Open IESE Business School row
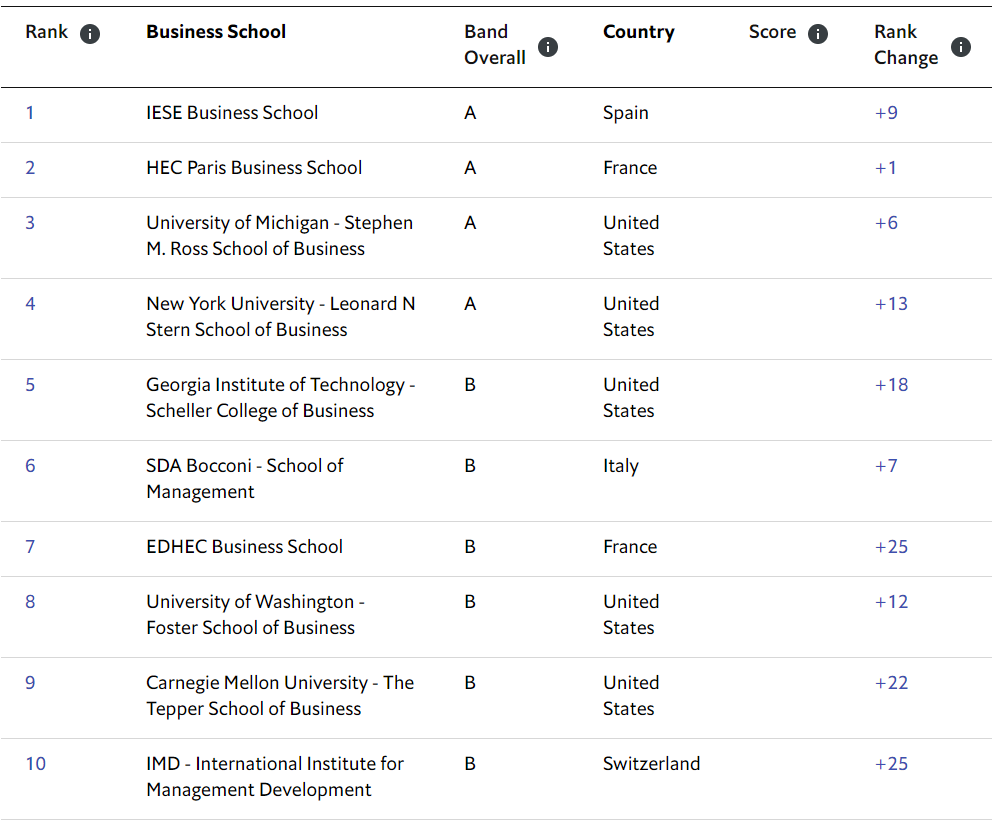The image size is (1000, 828). tap(232, 113)
